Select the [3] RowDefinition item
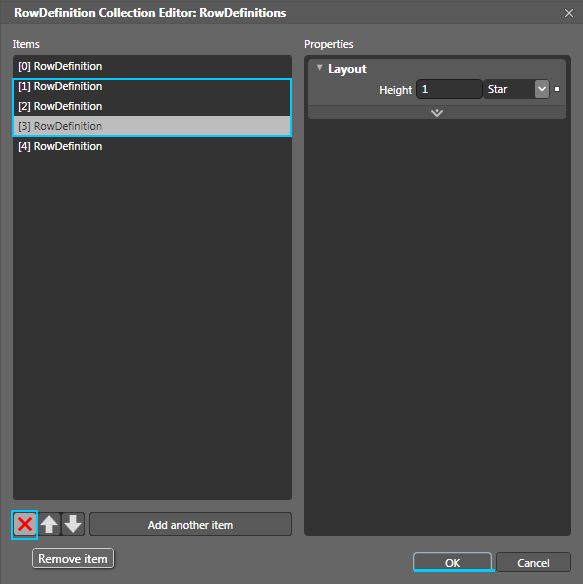The height and width of the screenshot is (584, 583). pos(152,126)
